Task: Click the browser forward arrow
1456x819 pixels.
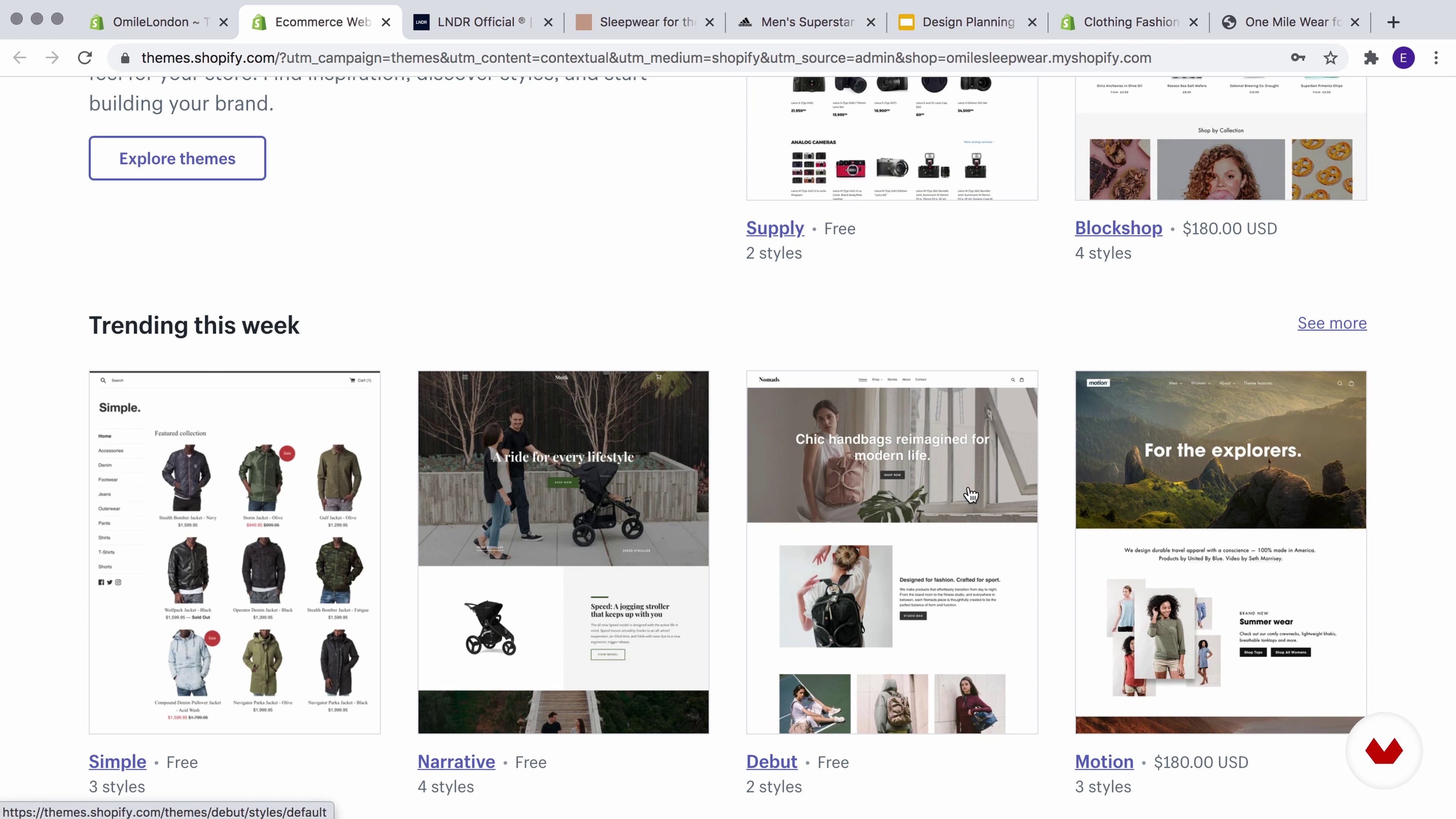Action: pyautogui.click(x=52, y=58)
